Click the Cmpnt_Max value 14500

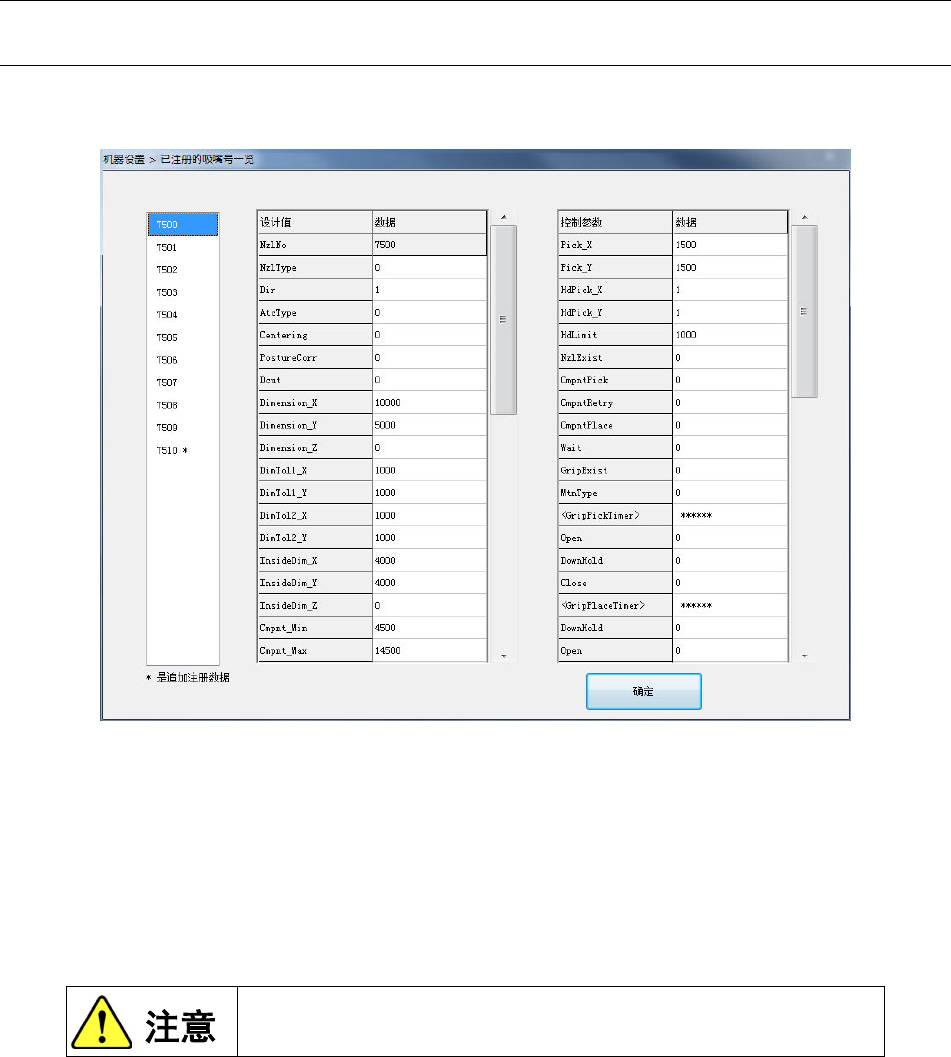tap(429, 651)
